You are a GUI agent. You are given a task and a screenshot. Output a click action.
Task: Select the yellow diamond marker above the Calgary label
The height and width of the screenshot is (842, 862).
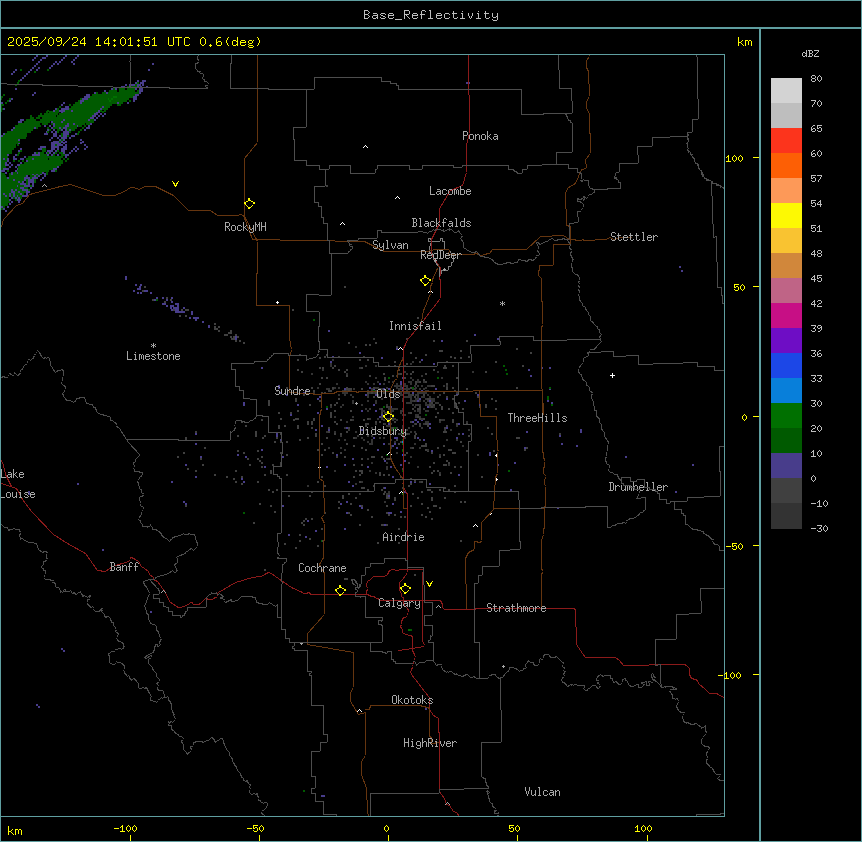pos(405,588)
